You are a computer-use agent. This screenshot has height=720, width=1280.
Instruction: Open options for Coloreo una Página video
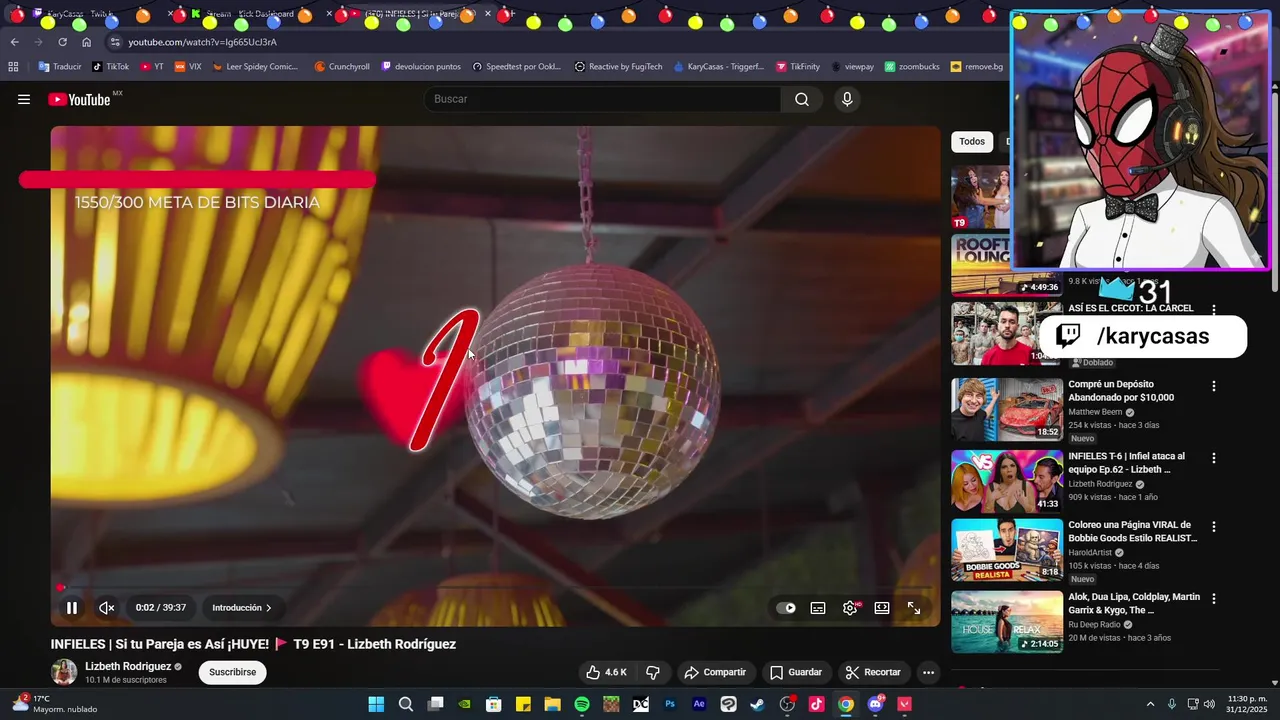point(1214,527)
